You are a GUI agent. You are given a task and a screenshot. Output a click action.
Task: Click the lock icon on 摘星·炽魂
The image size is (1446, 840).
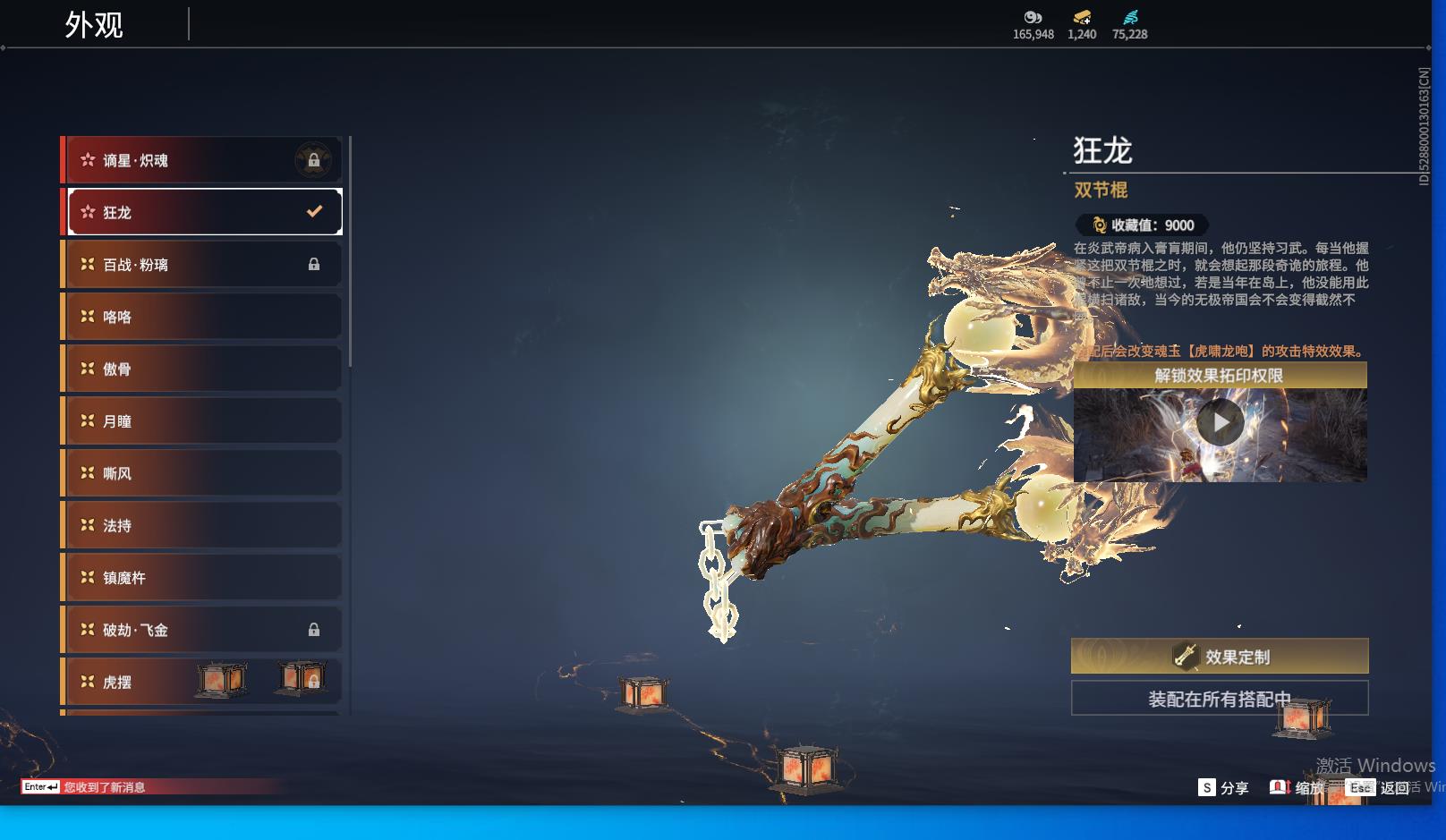click(x=314, y=161)
